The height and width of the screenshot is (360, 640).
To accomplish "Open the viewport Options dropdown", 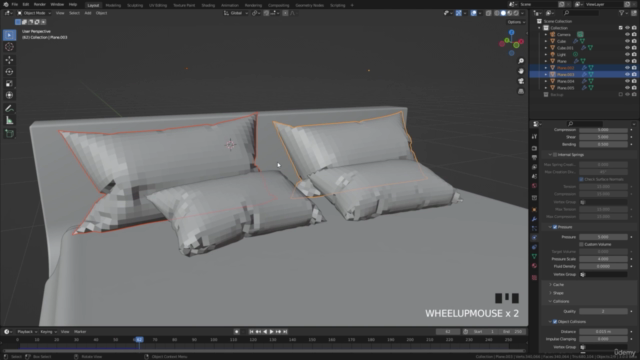I will pyautogui.click(x=516, y=22).
